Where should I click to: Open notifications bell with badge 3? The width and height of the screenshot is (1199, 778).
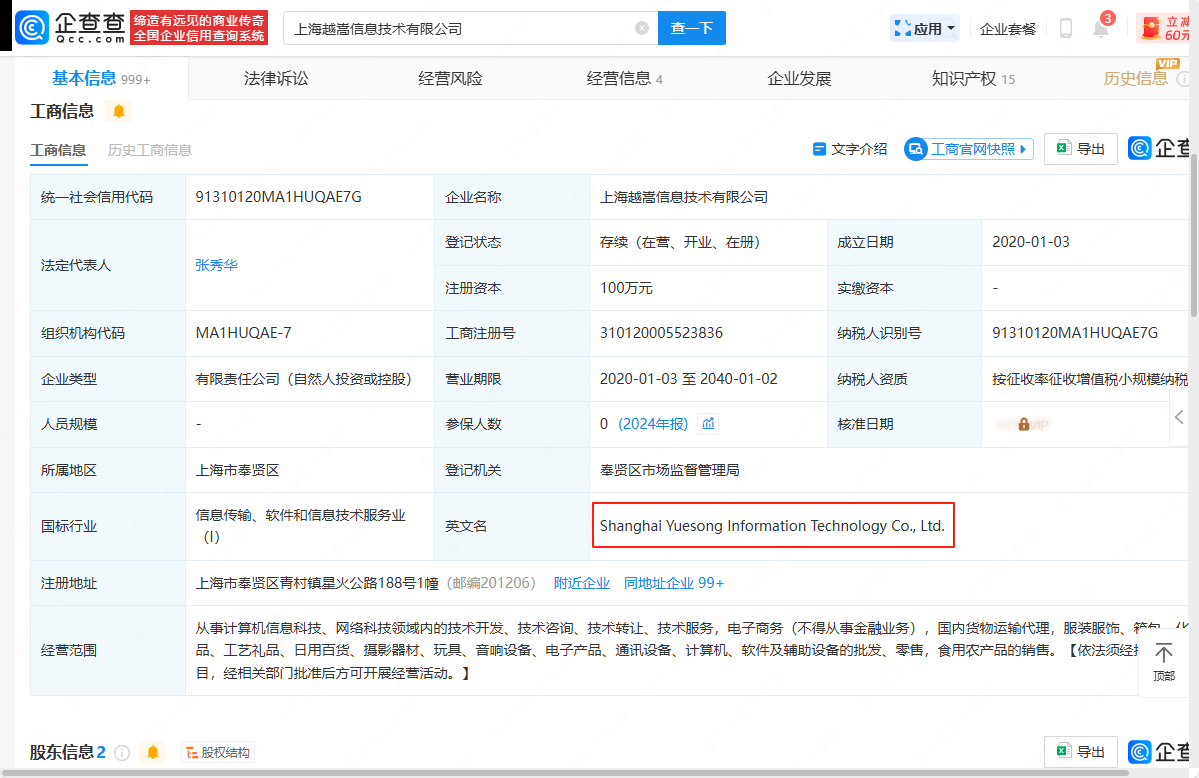[1100, 28]
